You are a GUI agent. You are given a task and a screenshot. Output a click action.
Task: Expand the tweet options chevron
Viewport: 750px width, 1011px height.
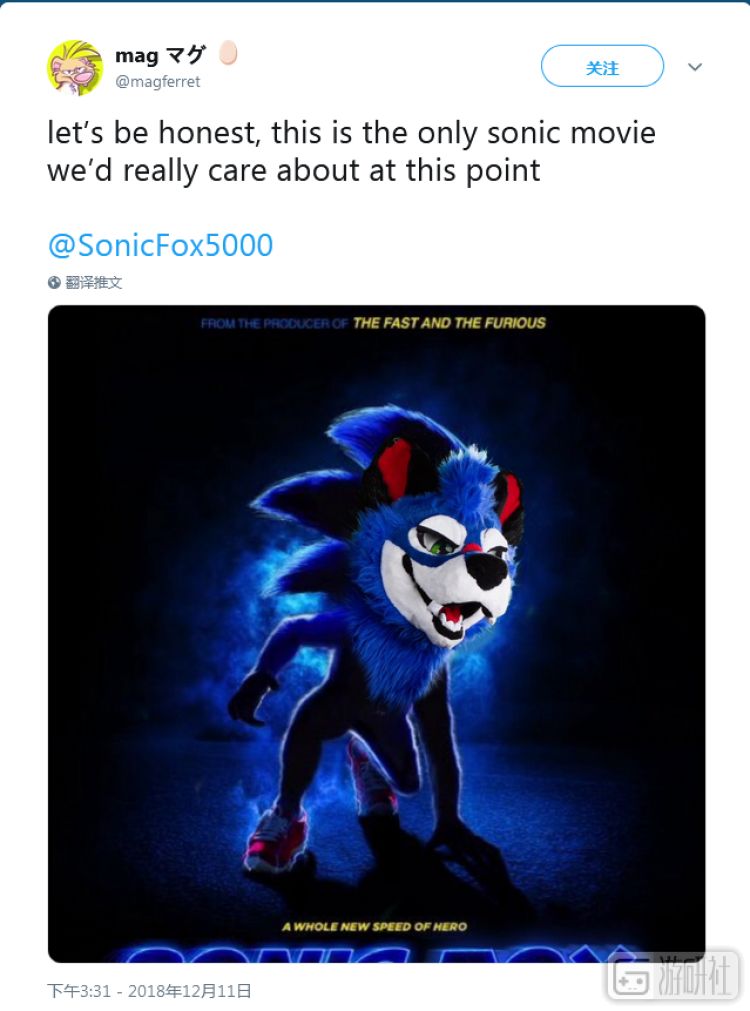(x=695, y=66)
